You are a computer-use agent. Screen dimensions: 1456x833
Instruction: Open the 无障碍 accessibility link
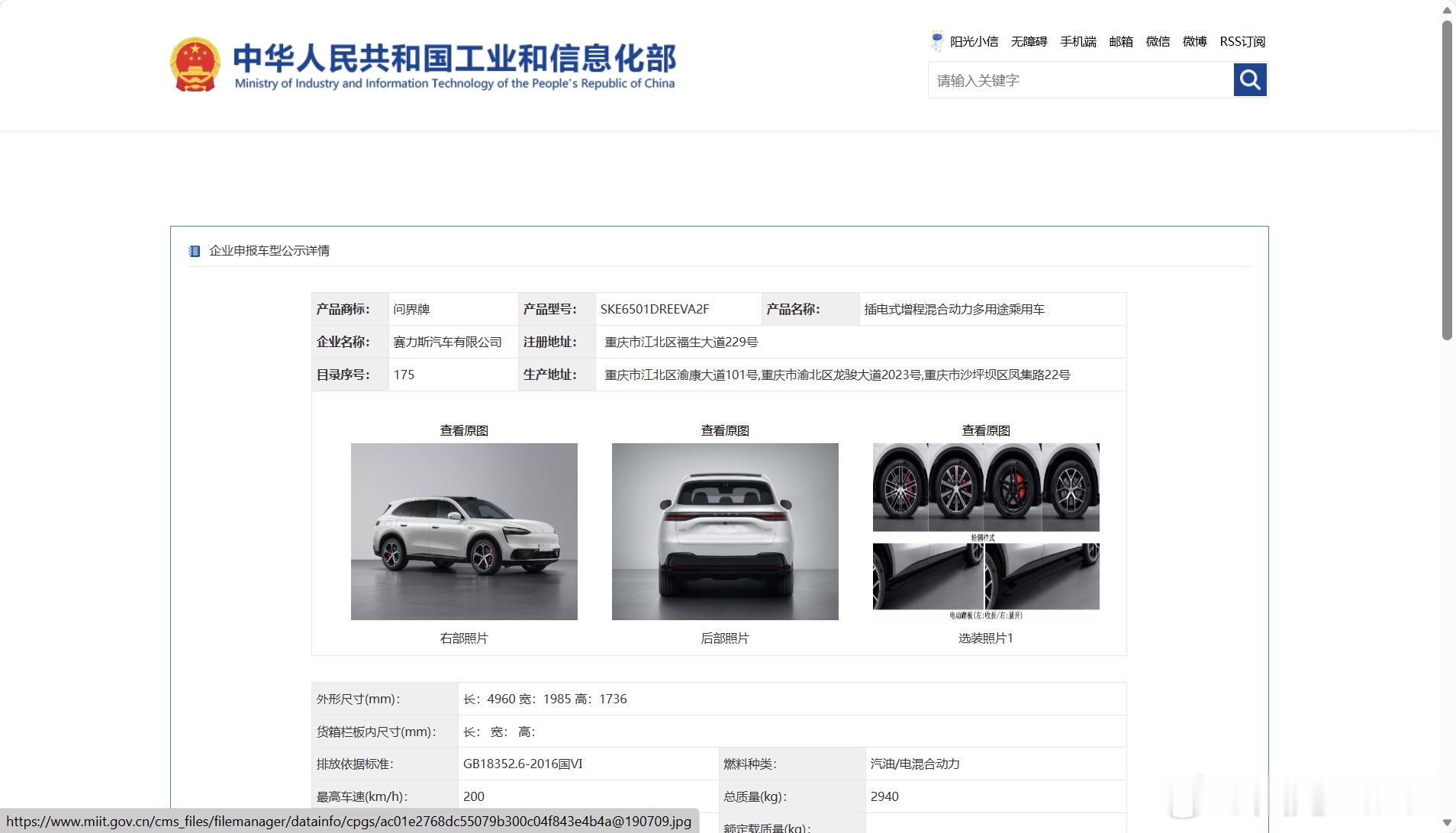click(x=1029, y=41)
